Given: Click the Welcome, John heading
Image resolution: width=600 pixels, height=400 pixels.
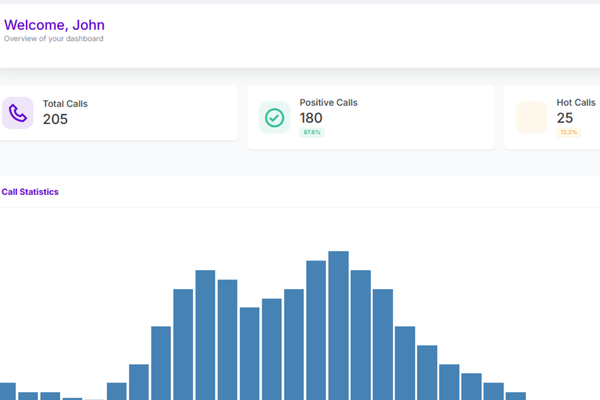Looking at the screenshot, I should point(54,25).
